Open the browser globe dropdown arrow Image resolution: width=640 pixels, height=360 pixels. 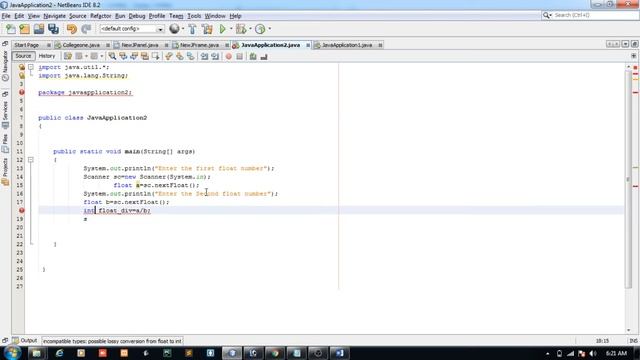coord(183,29)
